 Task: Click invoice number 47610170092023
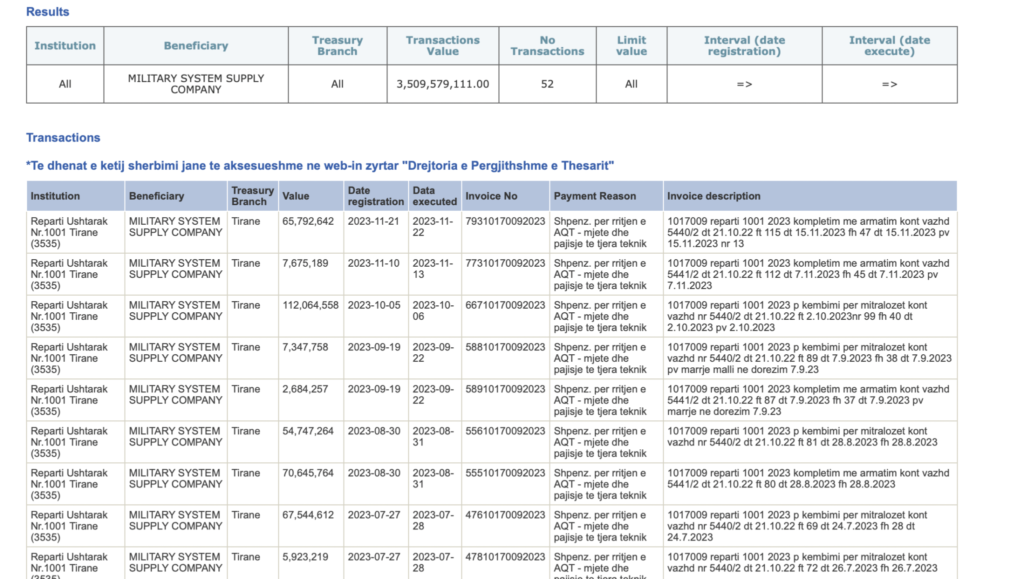(505, 515)
